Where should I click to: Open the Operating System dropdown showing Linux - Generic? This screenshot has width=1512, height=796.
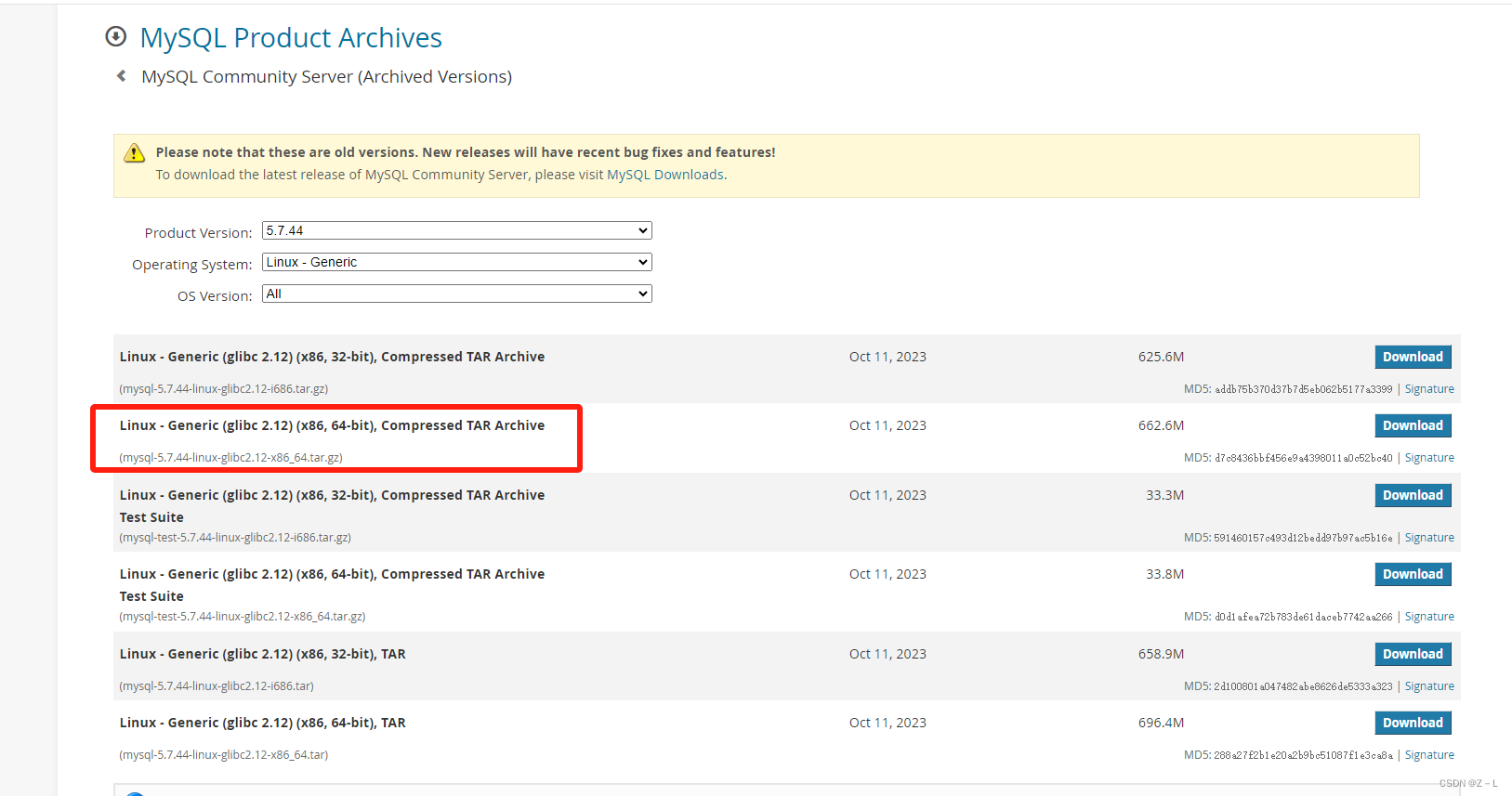(x=457, y=262)
